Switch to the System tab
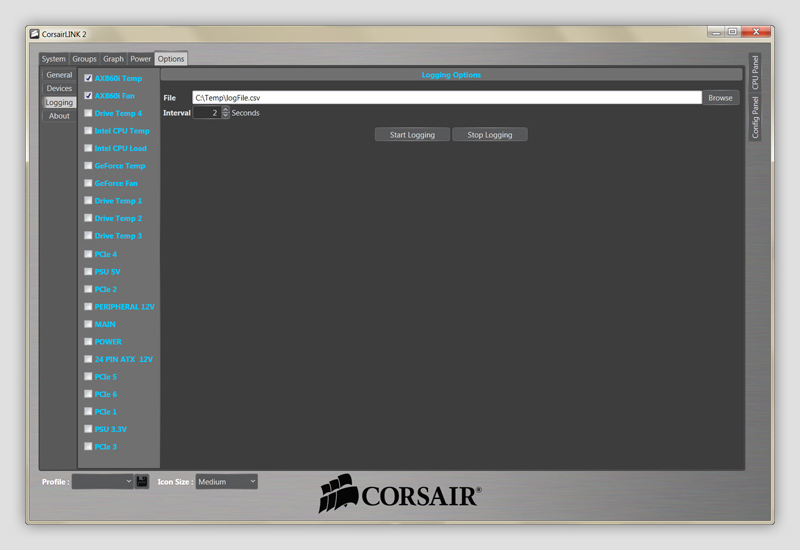The image size is (800, 550). (x=54, y=59)
